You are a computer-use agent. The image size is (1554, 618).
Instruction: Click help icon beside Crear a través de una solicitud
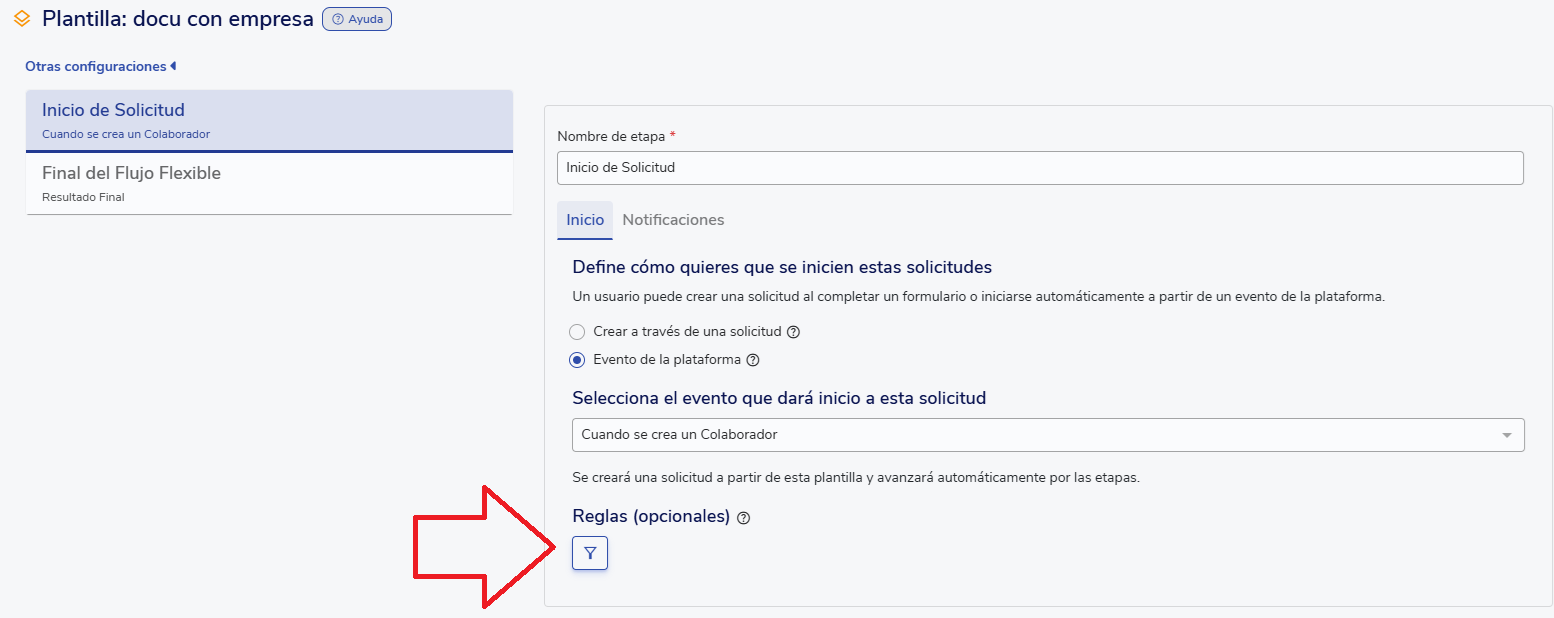794,332
